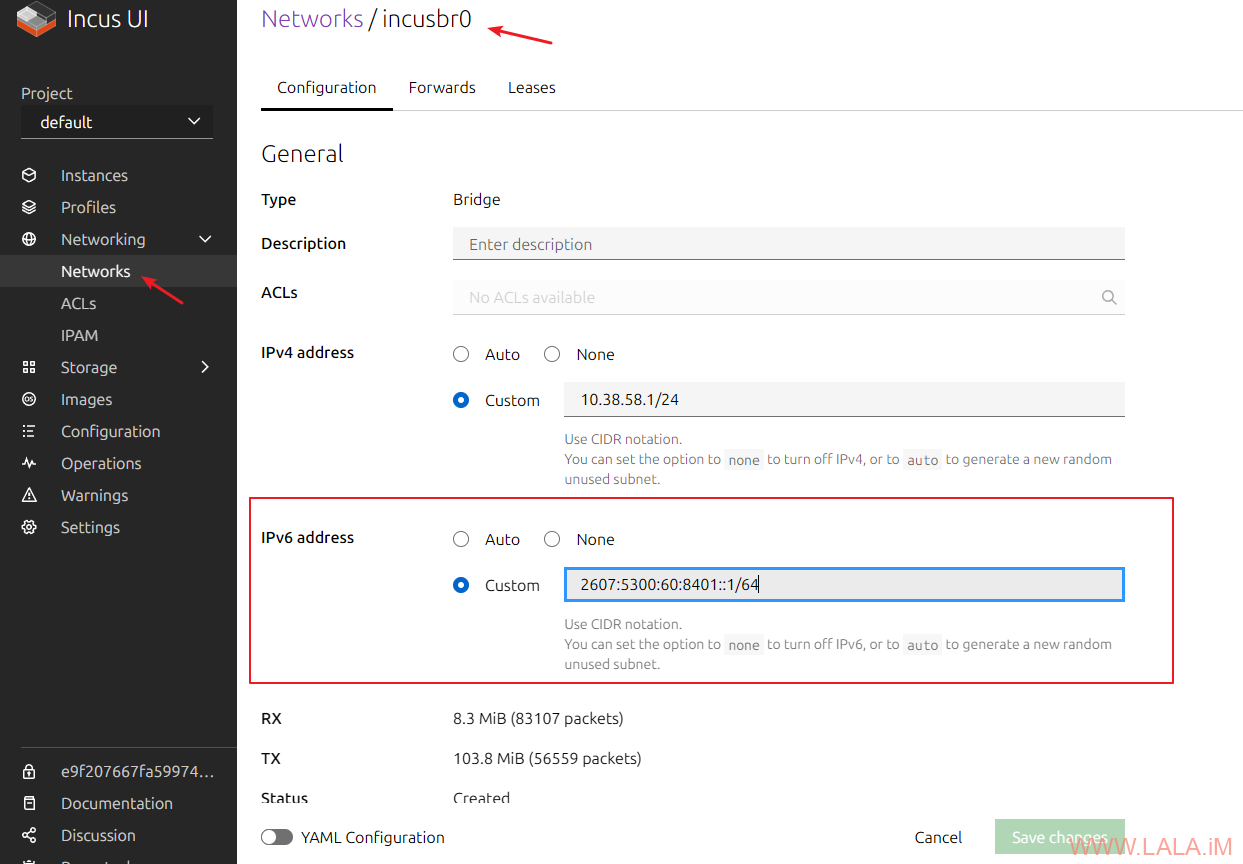
Task: Click the Storage grid icon
Action: pyautogui.click(x=29, y=367)
